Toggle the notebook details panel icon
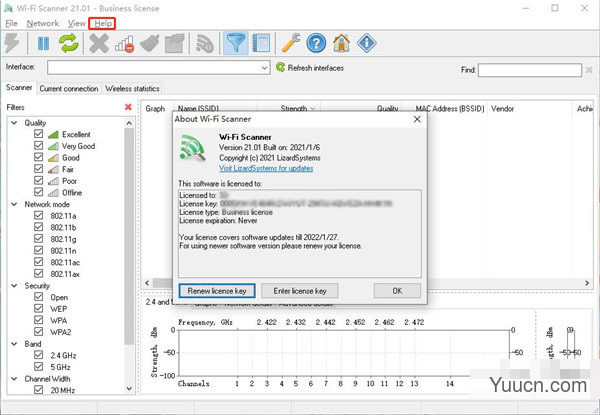Image resolution: width=600 pixels, height=415 pixels. pyautogui.click(x=261, y=43)
